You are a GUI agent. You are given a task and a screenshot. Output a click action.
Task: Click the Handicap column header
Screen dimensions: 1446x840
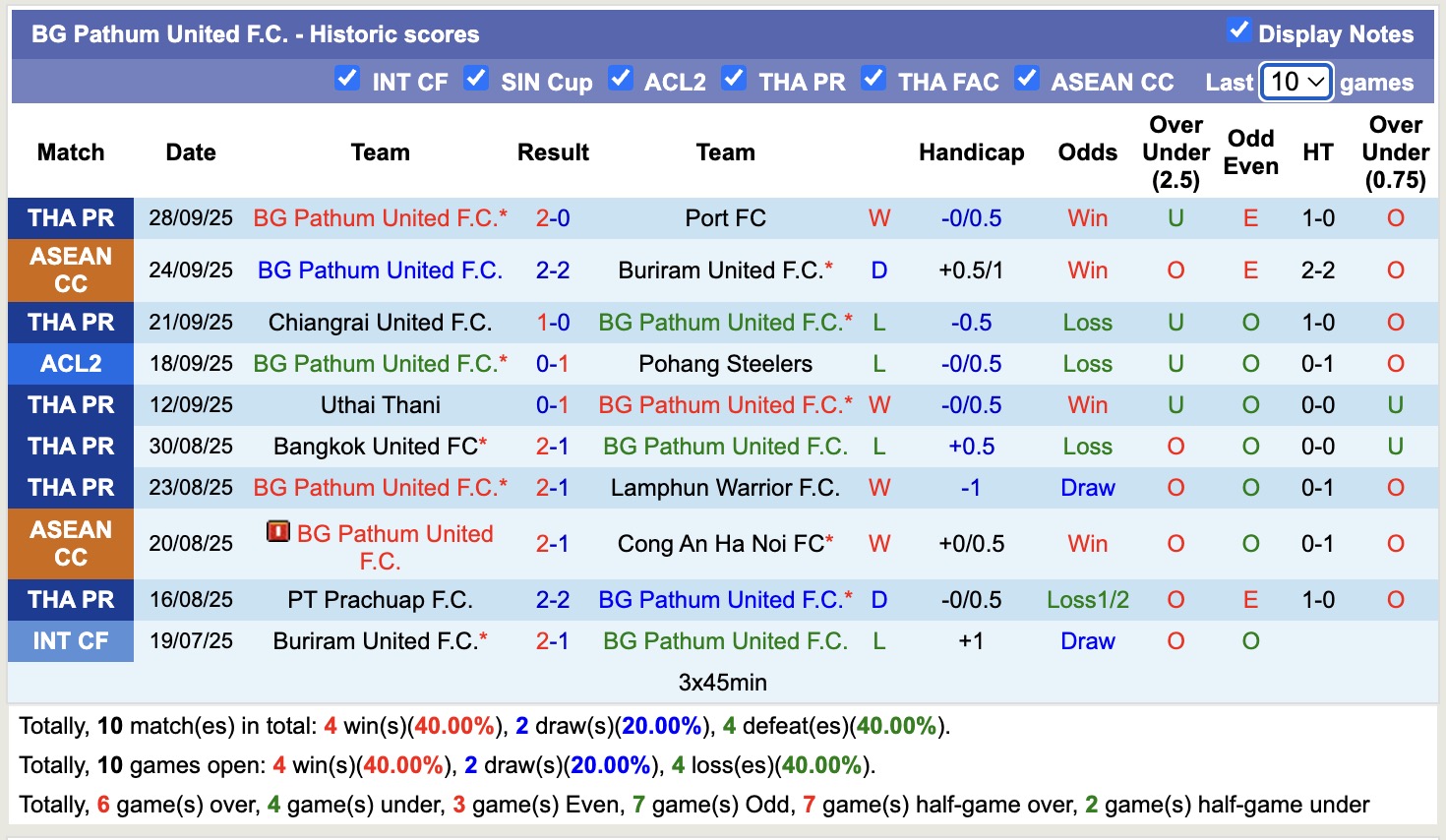[972, 152]
